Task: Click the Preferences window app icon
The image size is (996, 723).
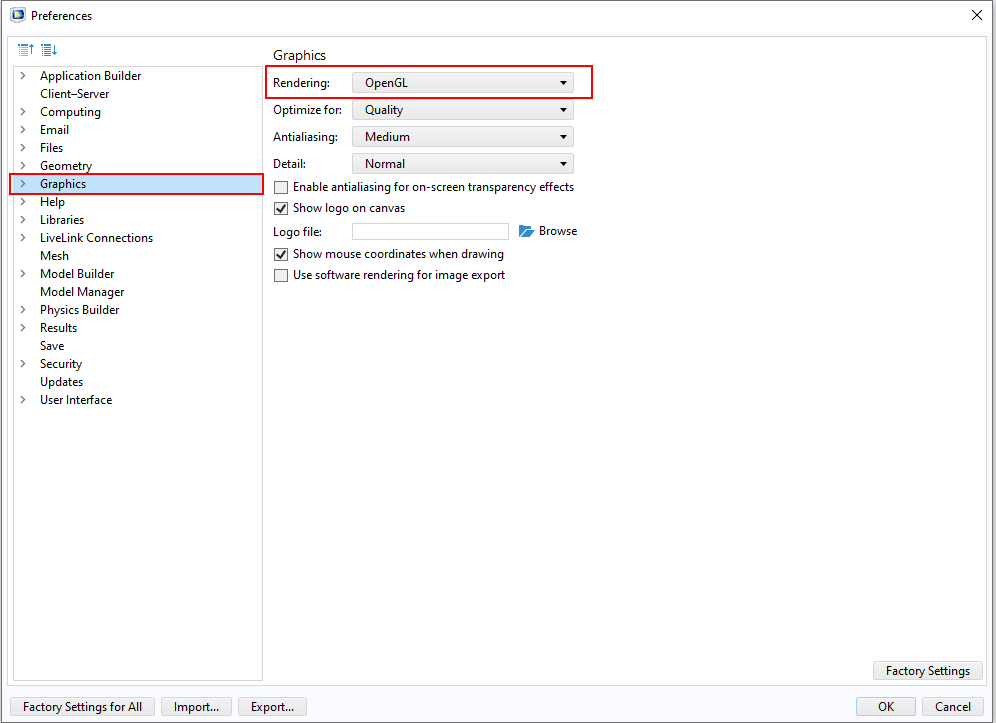Action: 17,15
